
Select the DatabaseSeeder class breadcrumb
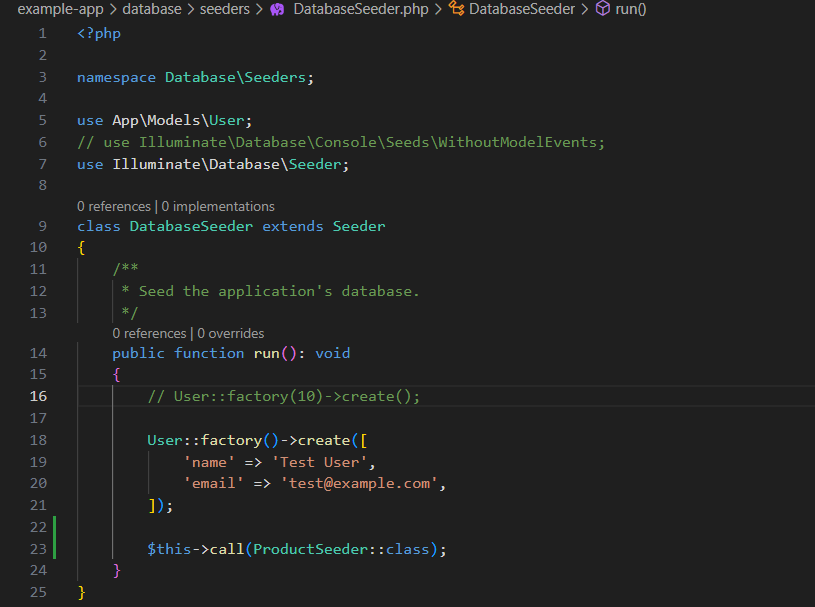pos(522,9)
